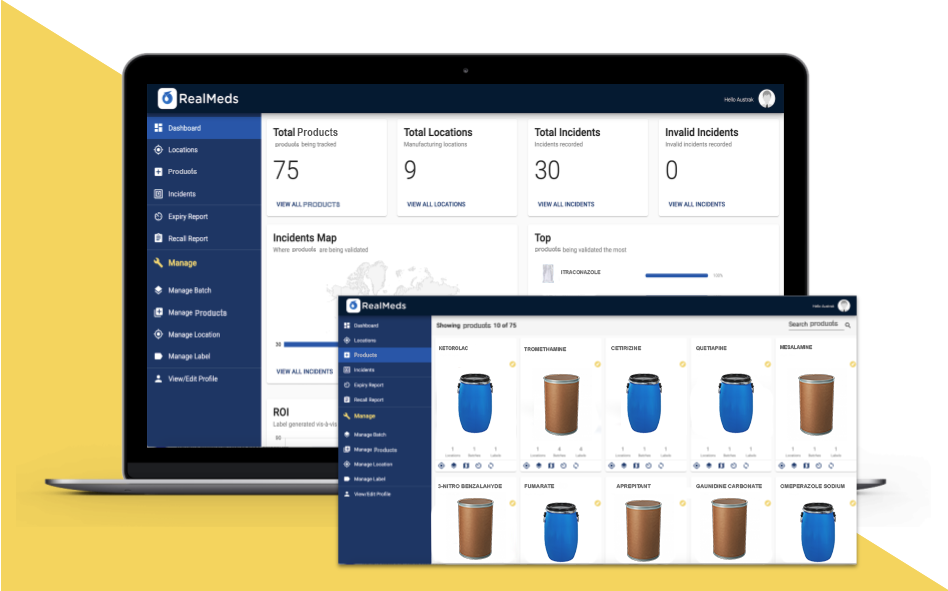The image size is (948, 591).
Task: Click the KETOROLAC blue drum image
Action: (475, 403)
